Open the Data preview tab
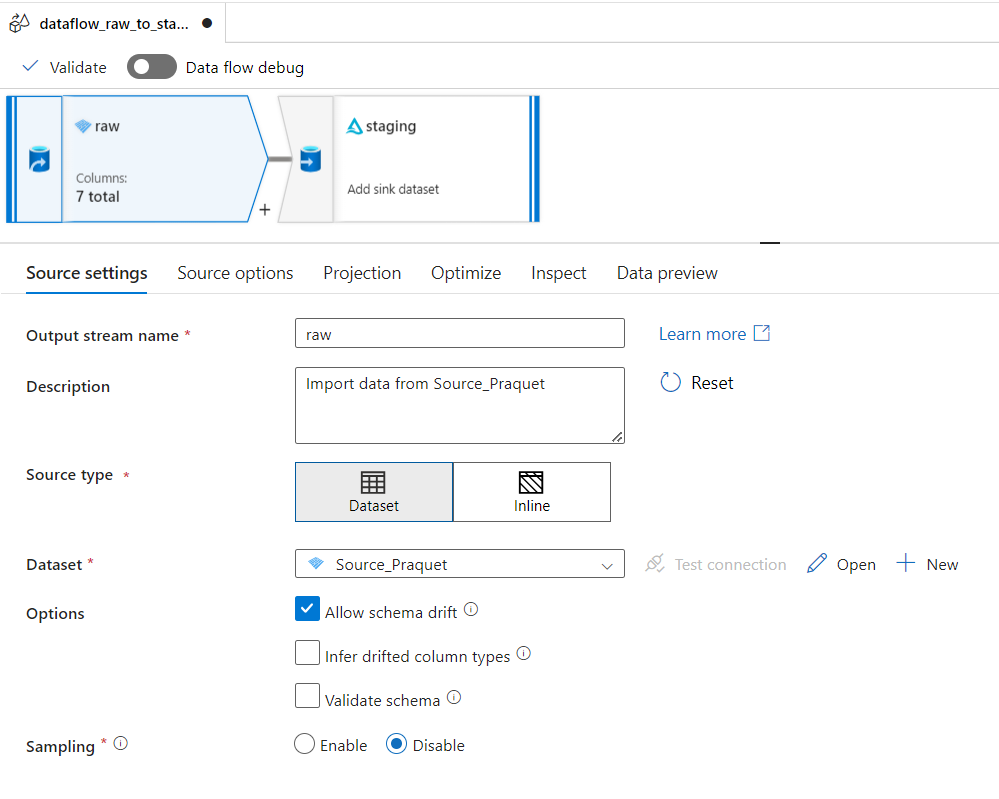The width and height of the screenshot is (999, 799). [x=667, y=273]
